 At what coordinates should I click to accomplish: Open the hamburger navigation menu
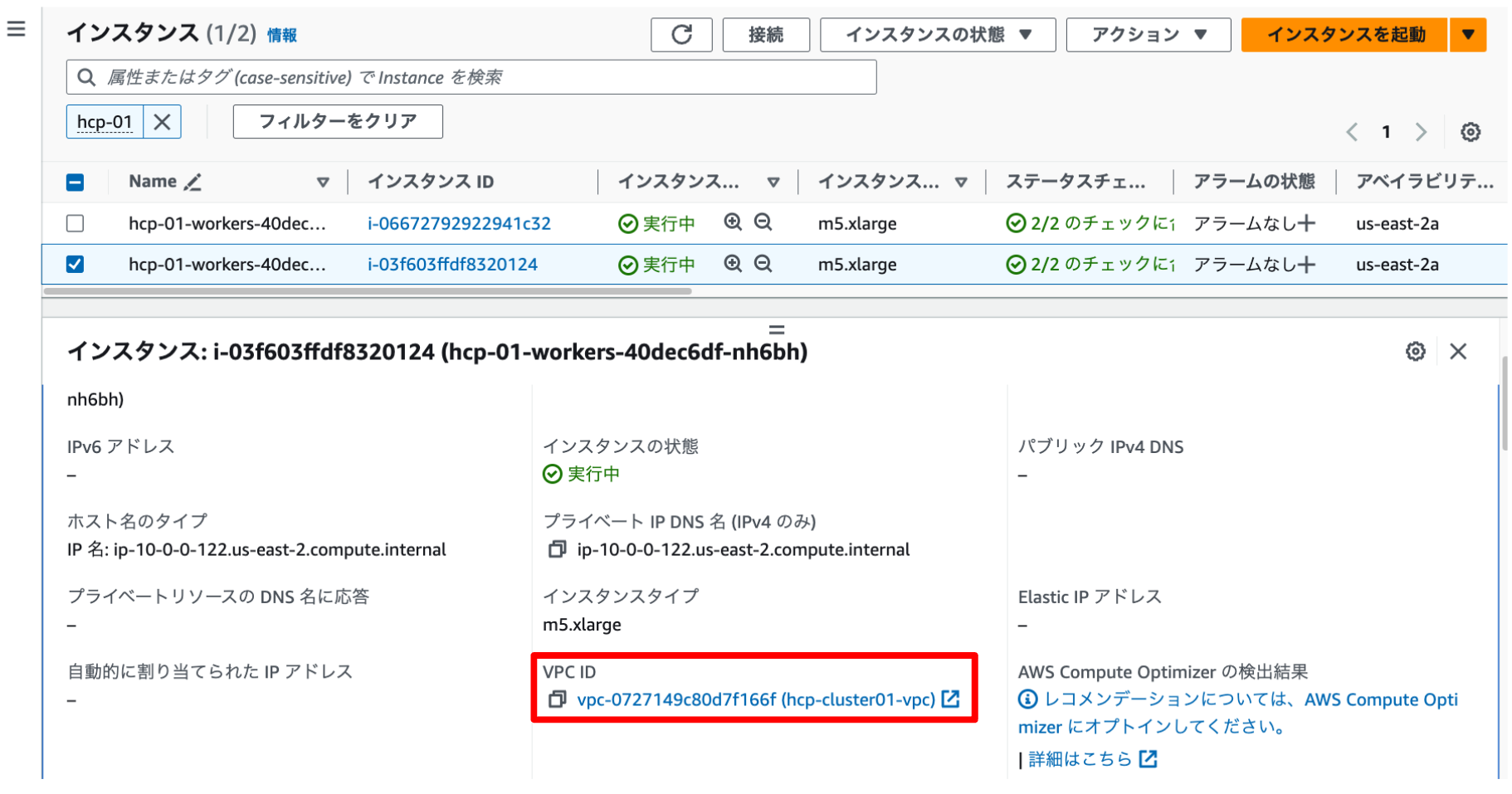click(x=16, y=30)
